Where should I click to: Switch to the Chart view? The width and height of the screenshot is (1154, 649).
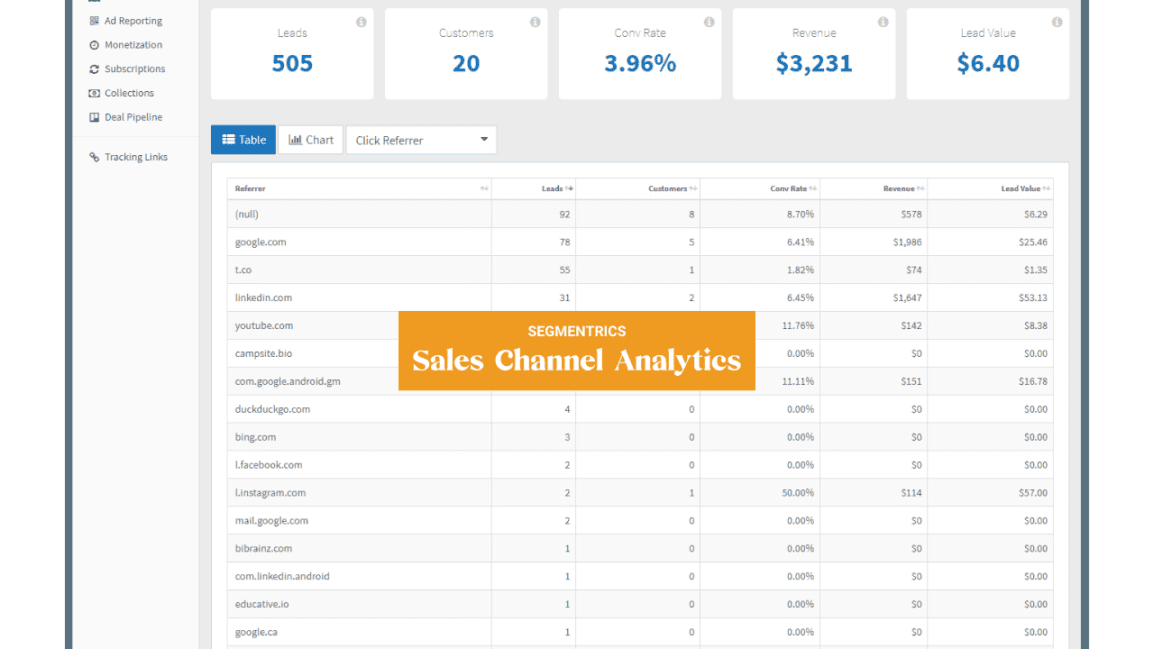pyautogui.click(x=310, y=139)
